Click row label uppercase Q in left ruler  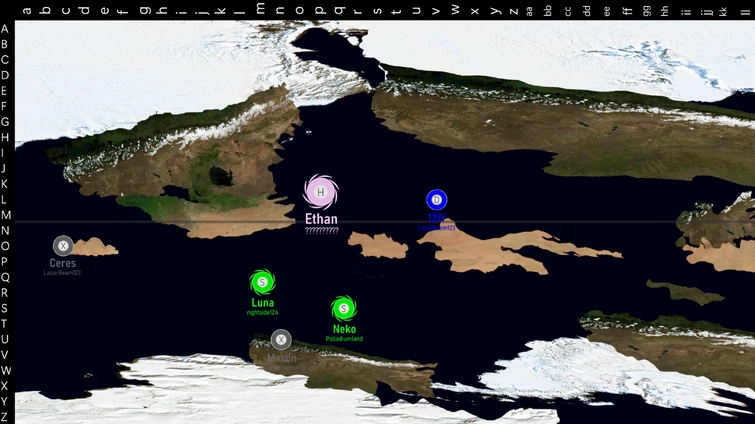point(5,277)
